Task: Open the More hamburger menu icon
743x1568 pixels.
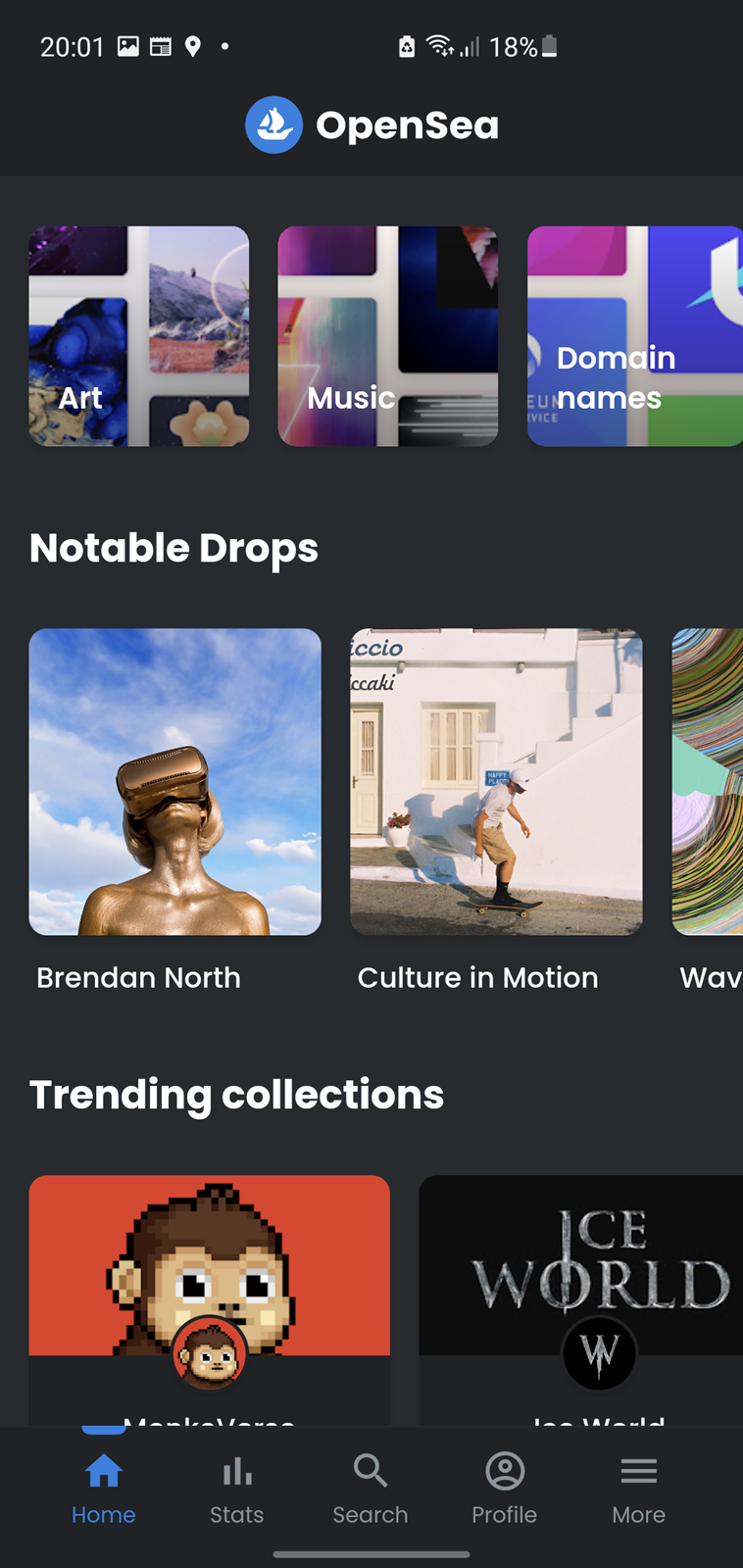Action: point(638,1470)
